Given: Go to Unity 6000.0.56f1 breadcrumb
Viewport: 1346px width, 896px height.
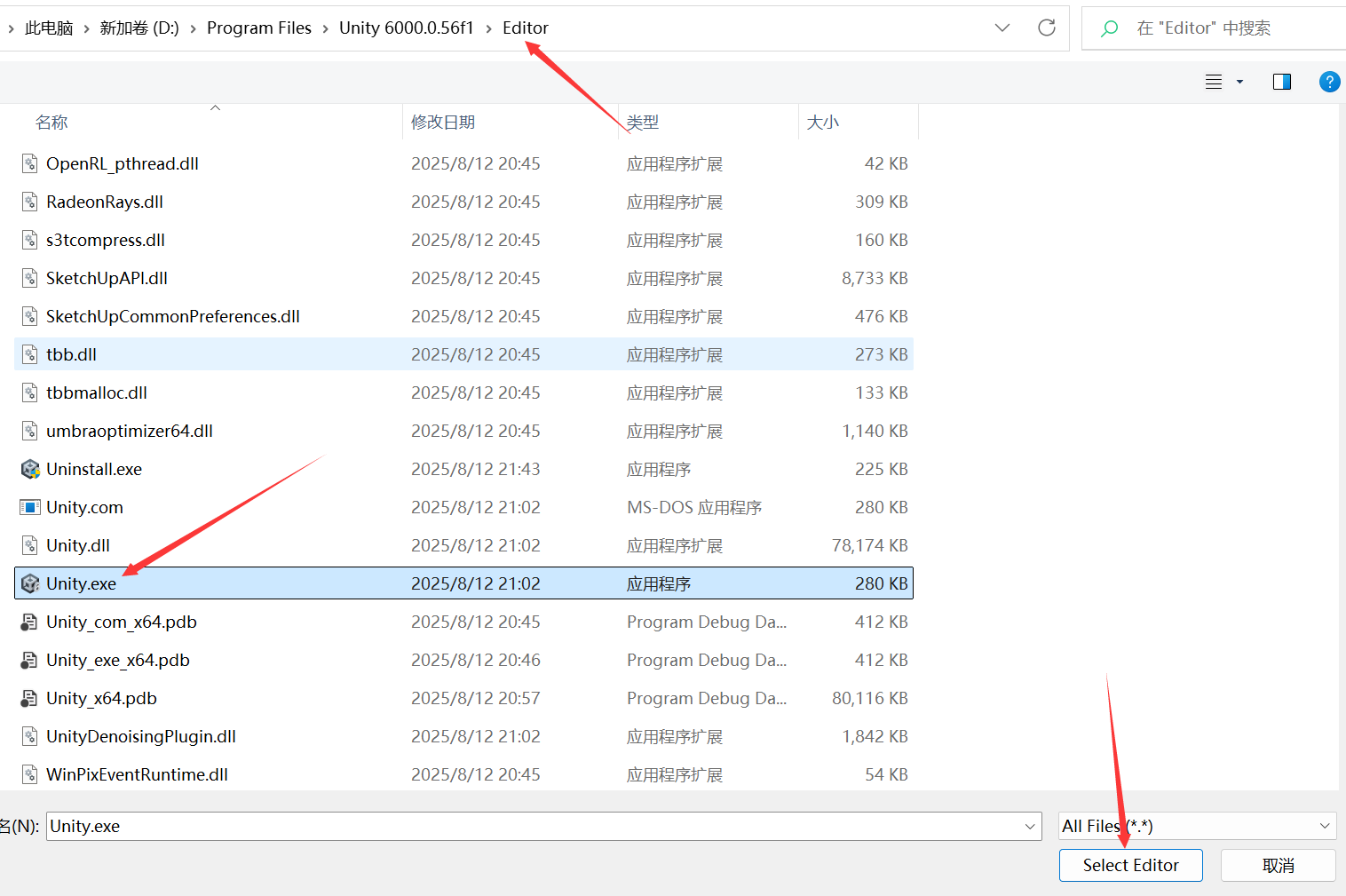Looking at the screenshot, I should pyautogui.click(x=407, y=28).
